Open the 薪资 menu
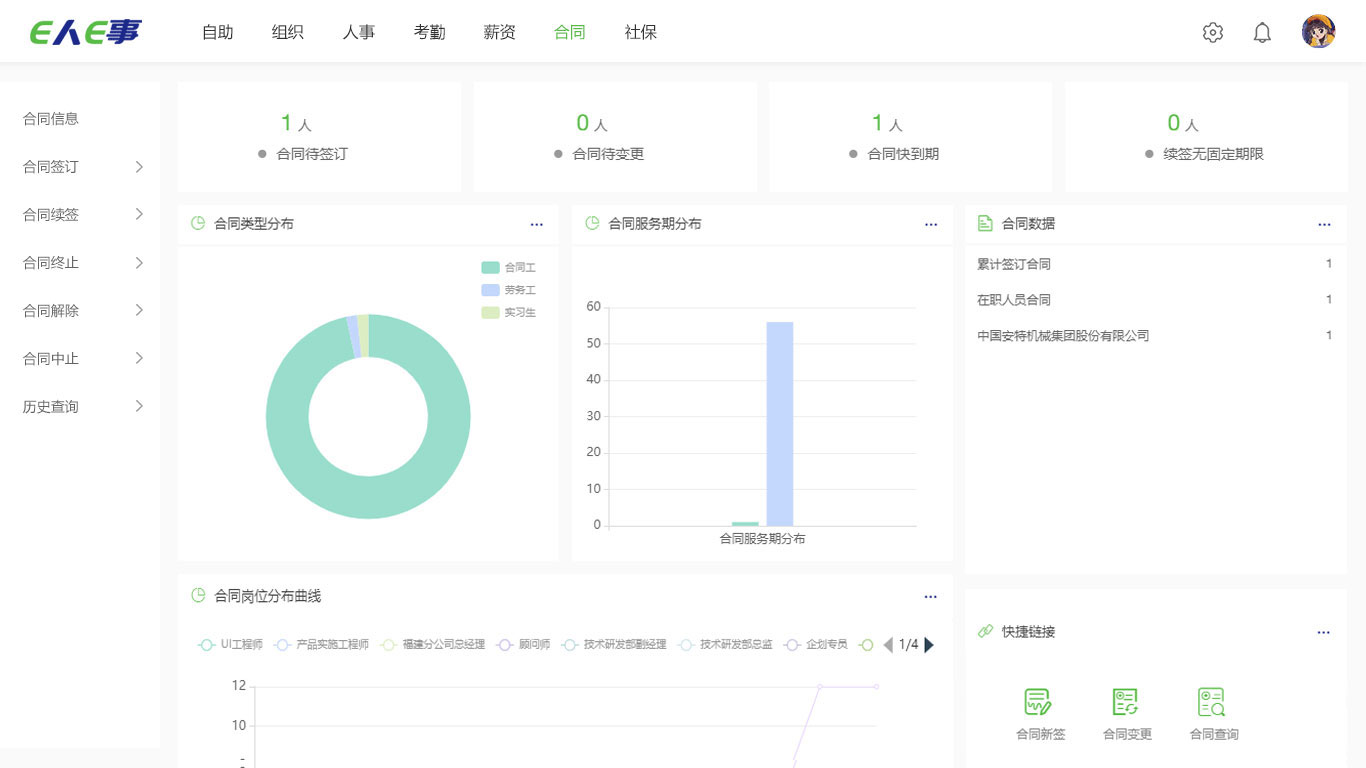Image resolution: width=1366 pixels, height=768 pixels. [x=500, y=32]
